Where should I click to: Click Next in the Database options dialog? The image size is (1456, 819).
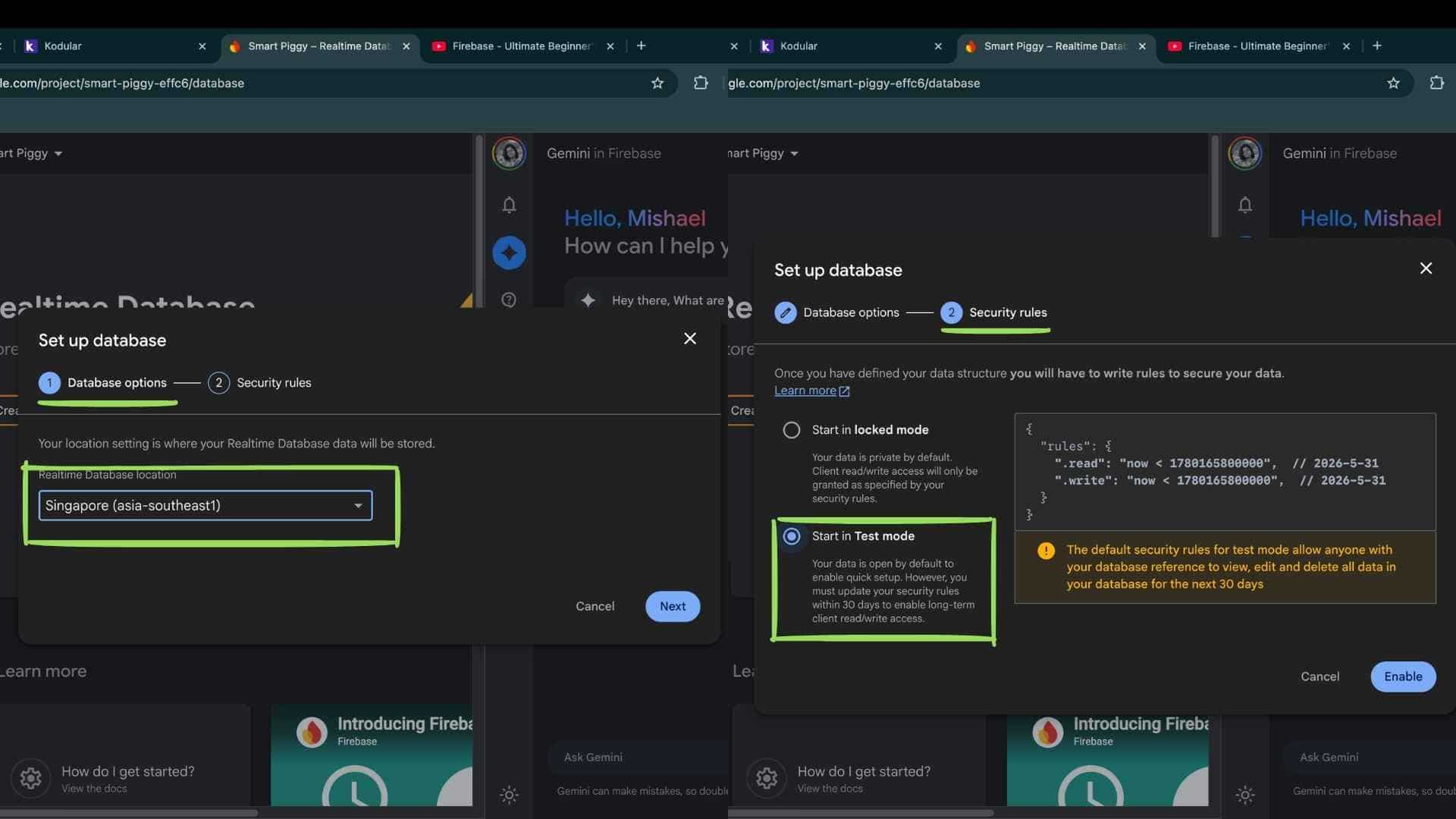[673, 607]
